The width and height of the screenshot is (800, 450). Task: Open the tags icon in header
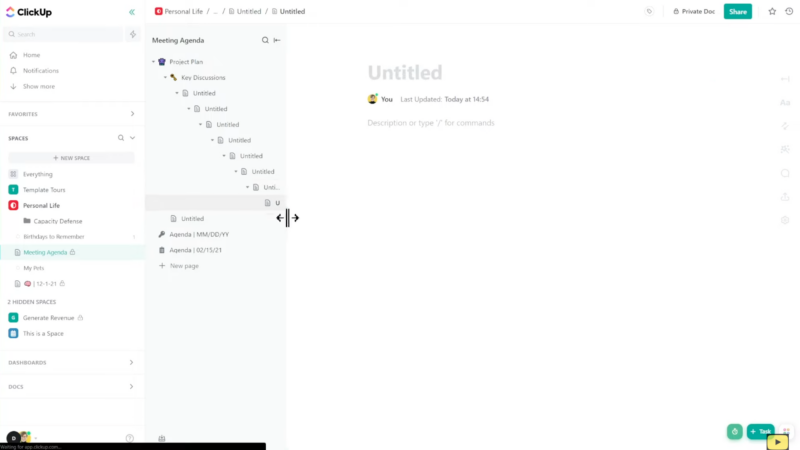coord(649,11)
